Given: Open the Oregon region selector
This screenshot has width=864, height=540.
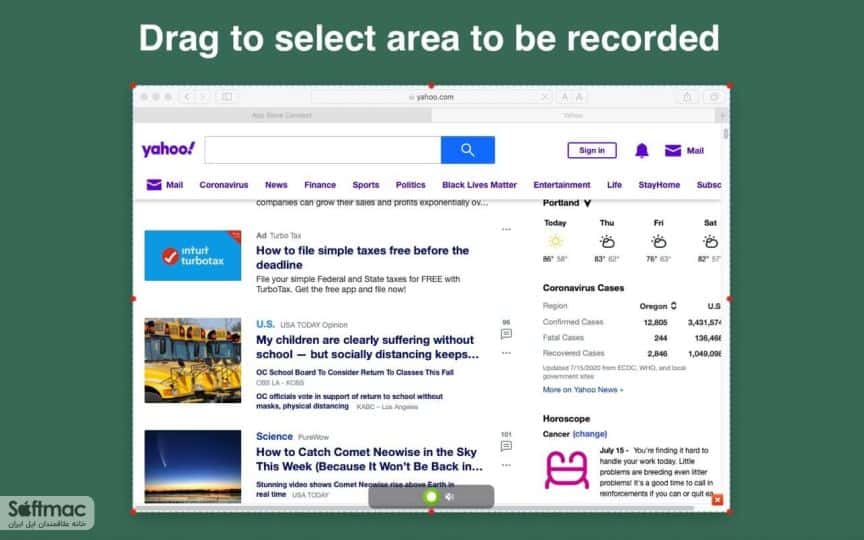Looking at the screenshot, I should [x=658, y=306].
